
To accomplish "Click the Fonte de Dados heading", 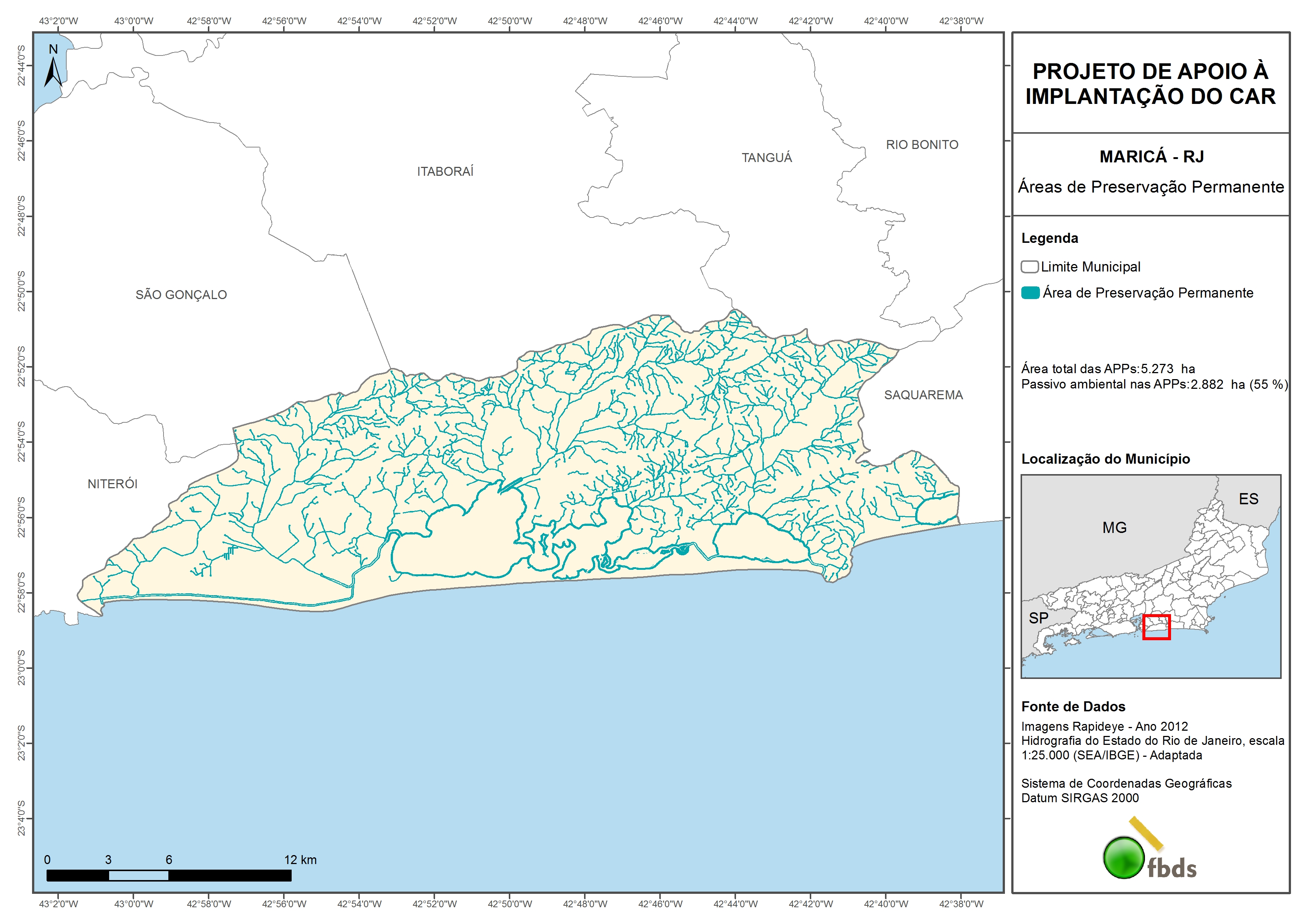I will tap(1073, 706).
